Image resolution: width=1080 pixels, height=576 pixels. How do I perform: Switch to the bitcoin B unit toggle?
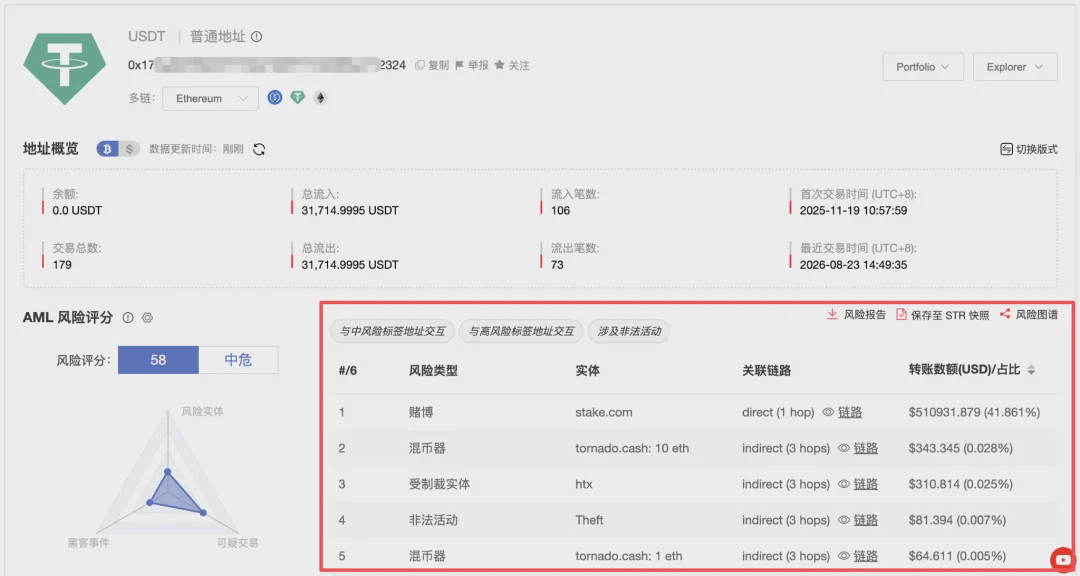pyautogui.click(x=107, y=149)
